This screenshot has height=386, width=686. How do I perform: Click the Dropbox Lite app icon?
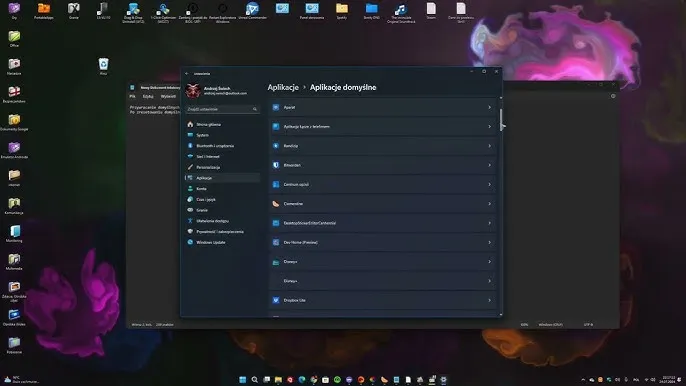coord(276,300)
